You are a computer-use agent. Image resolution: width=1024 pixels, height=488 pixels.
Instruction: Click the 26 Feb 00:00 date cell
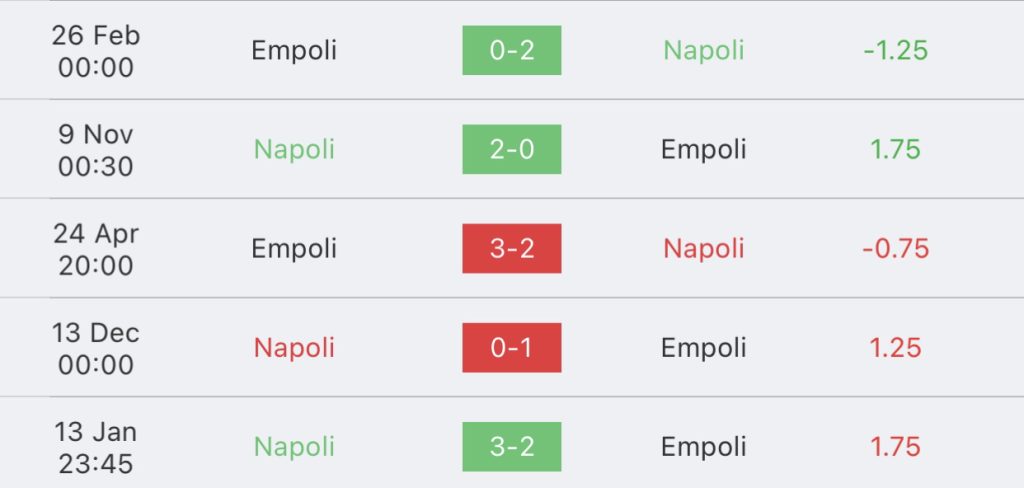tap(96, 51)
